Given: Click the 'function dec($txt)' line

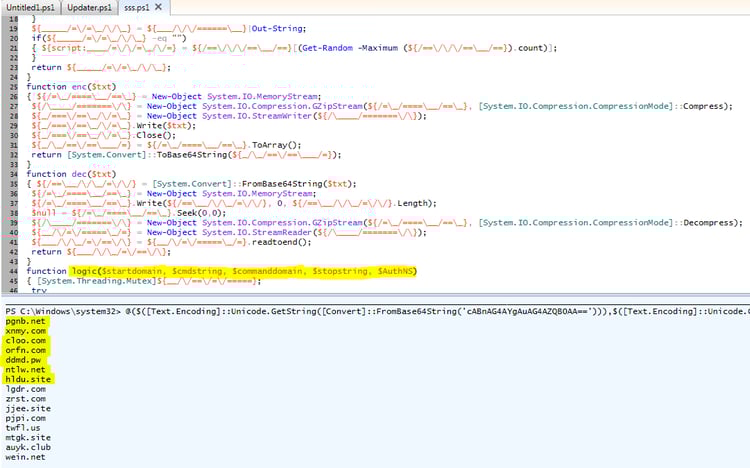Looking at the screenshot, I should [71, 174].
